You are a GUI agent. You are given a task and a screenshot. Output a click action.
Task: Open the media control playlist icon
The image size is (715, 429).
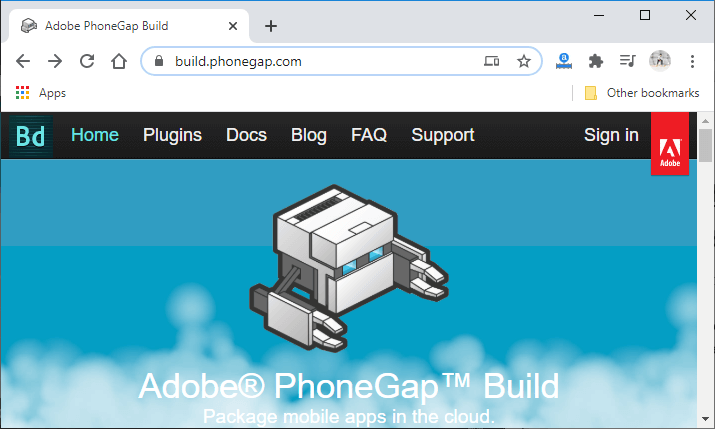click(x=627, y=61)
